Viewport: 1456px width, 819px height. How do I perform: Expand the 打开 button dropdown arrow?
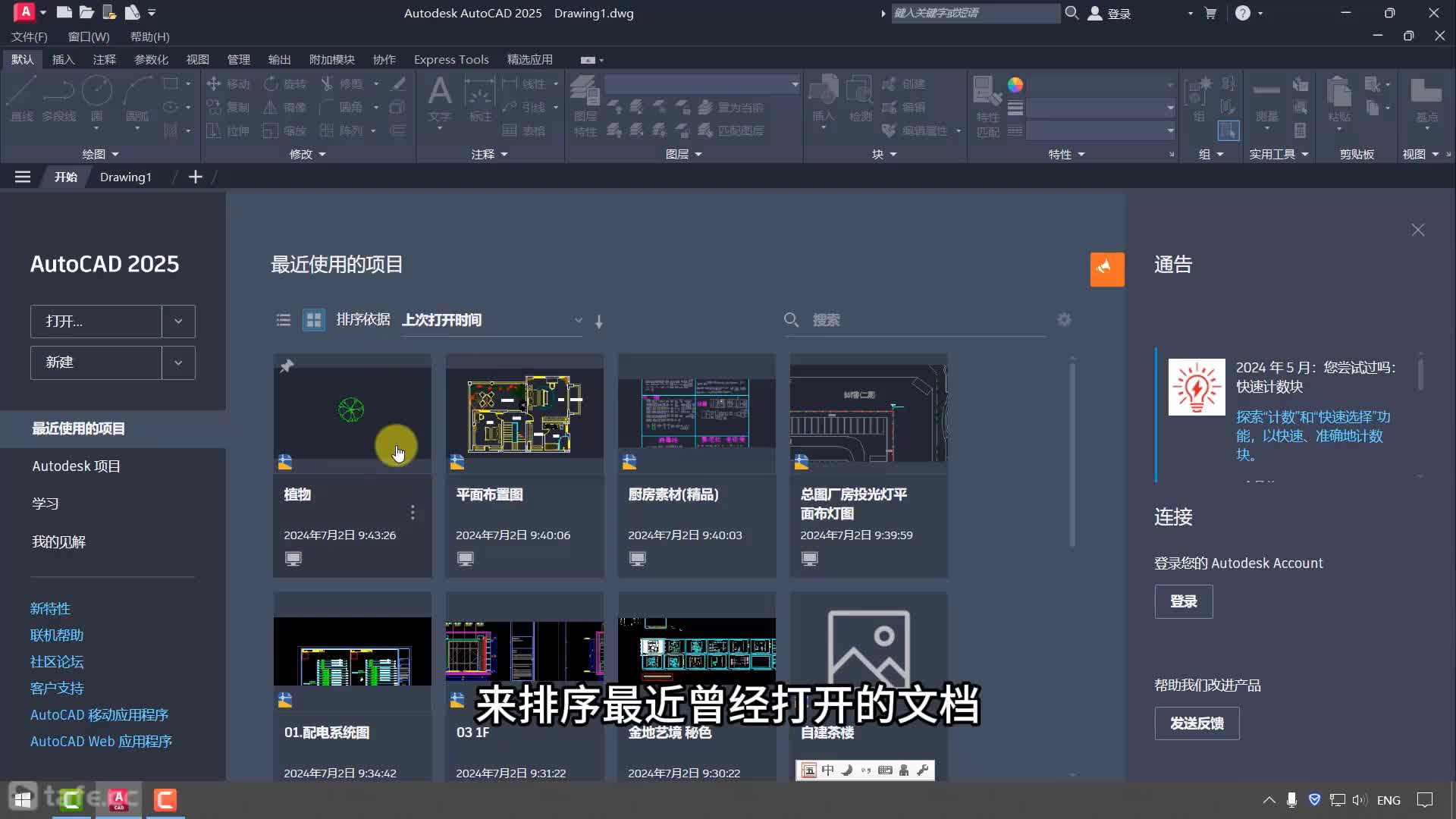click(x=178, y=322)
